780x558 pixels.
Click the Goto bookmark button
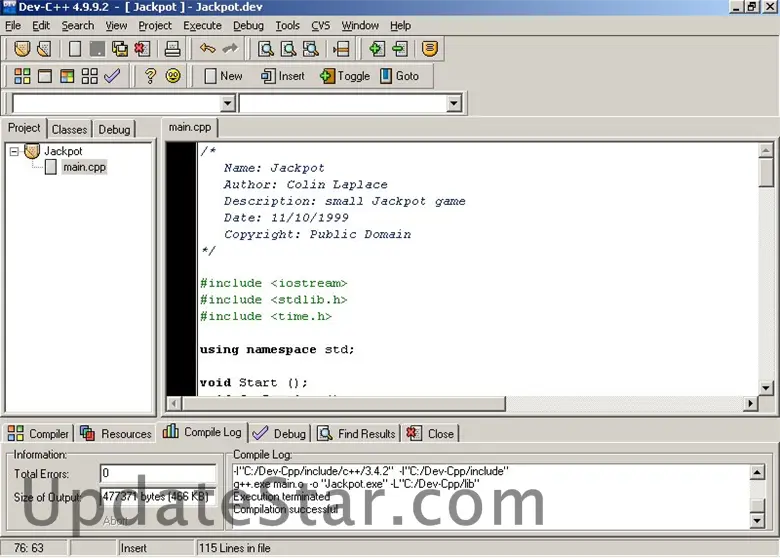[399, 76]
